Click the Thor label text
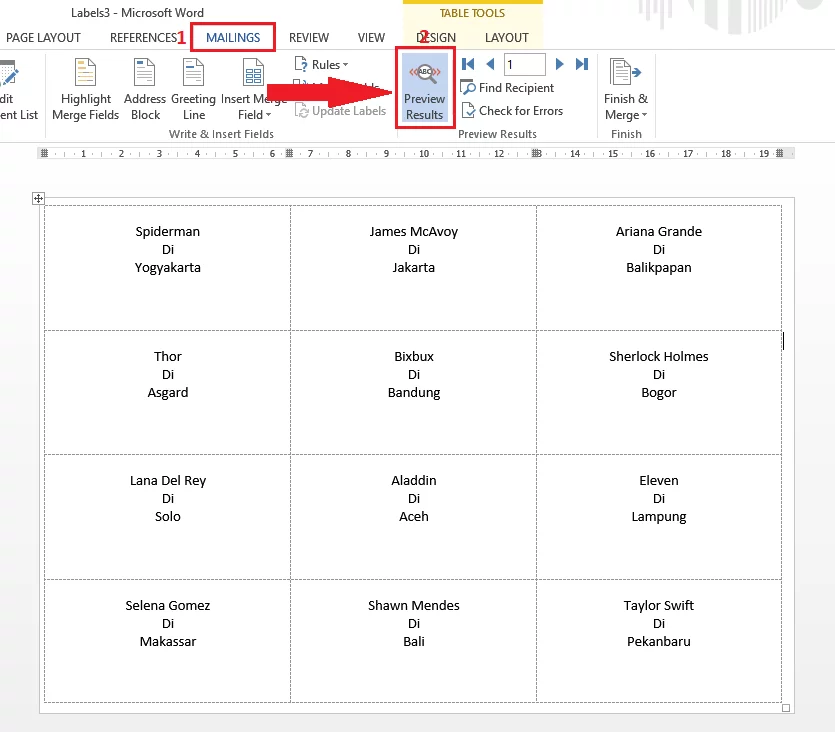835x732 pixels. tap(168, 356)
